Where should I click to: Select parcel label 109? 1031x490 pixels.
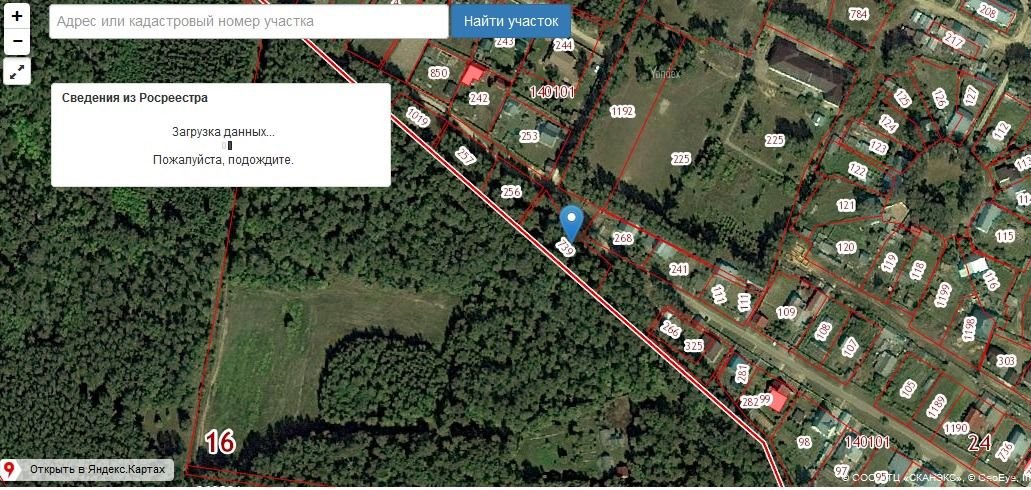786,312
